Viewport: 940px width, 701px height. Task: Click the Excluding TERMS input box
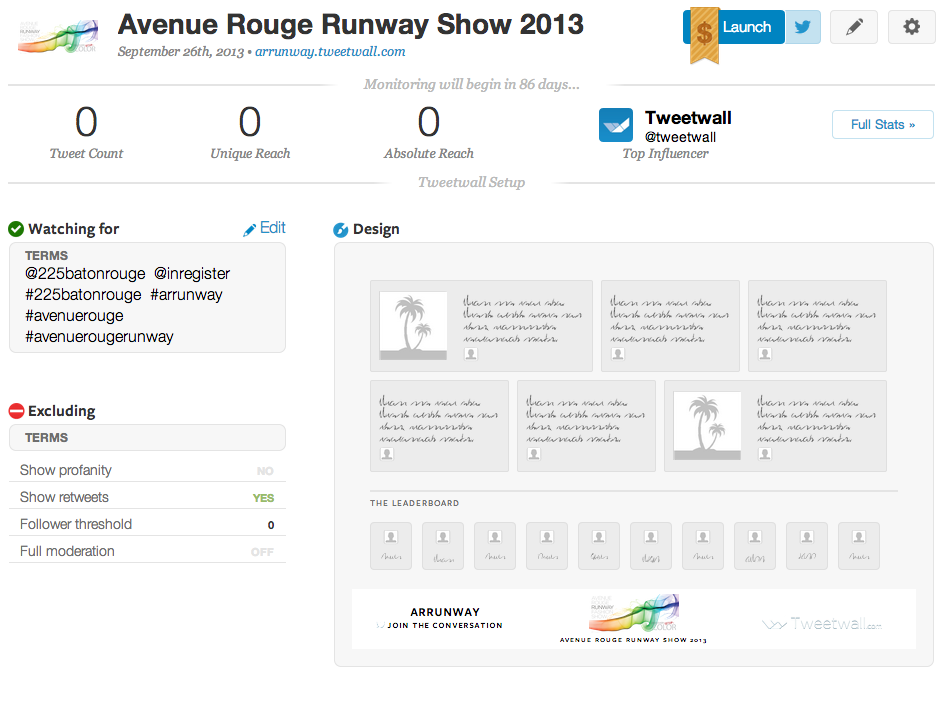(147, 438)
